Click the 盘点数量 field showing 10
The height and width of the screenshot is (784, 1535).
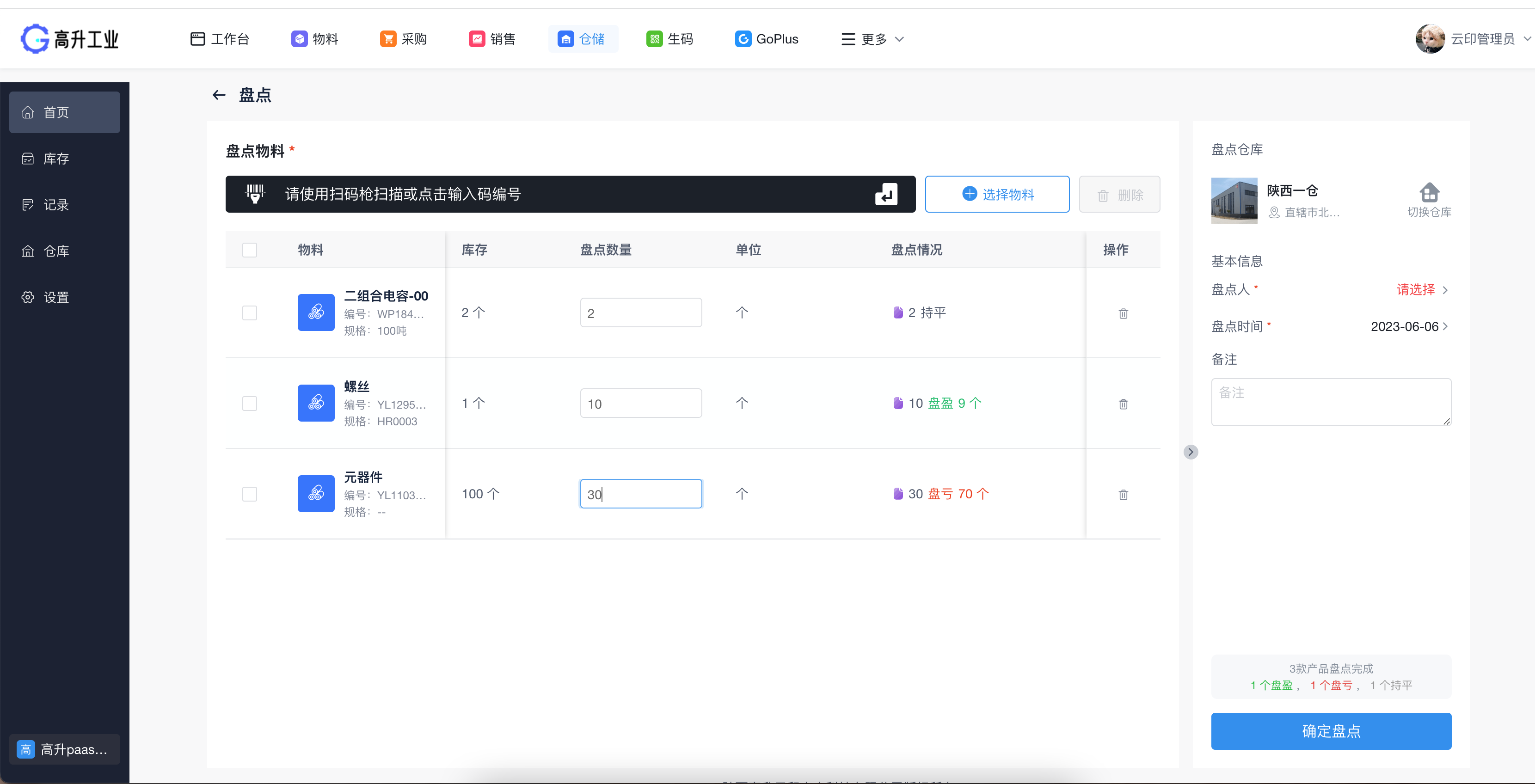click(x=640, y=403)
